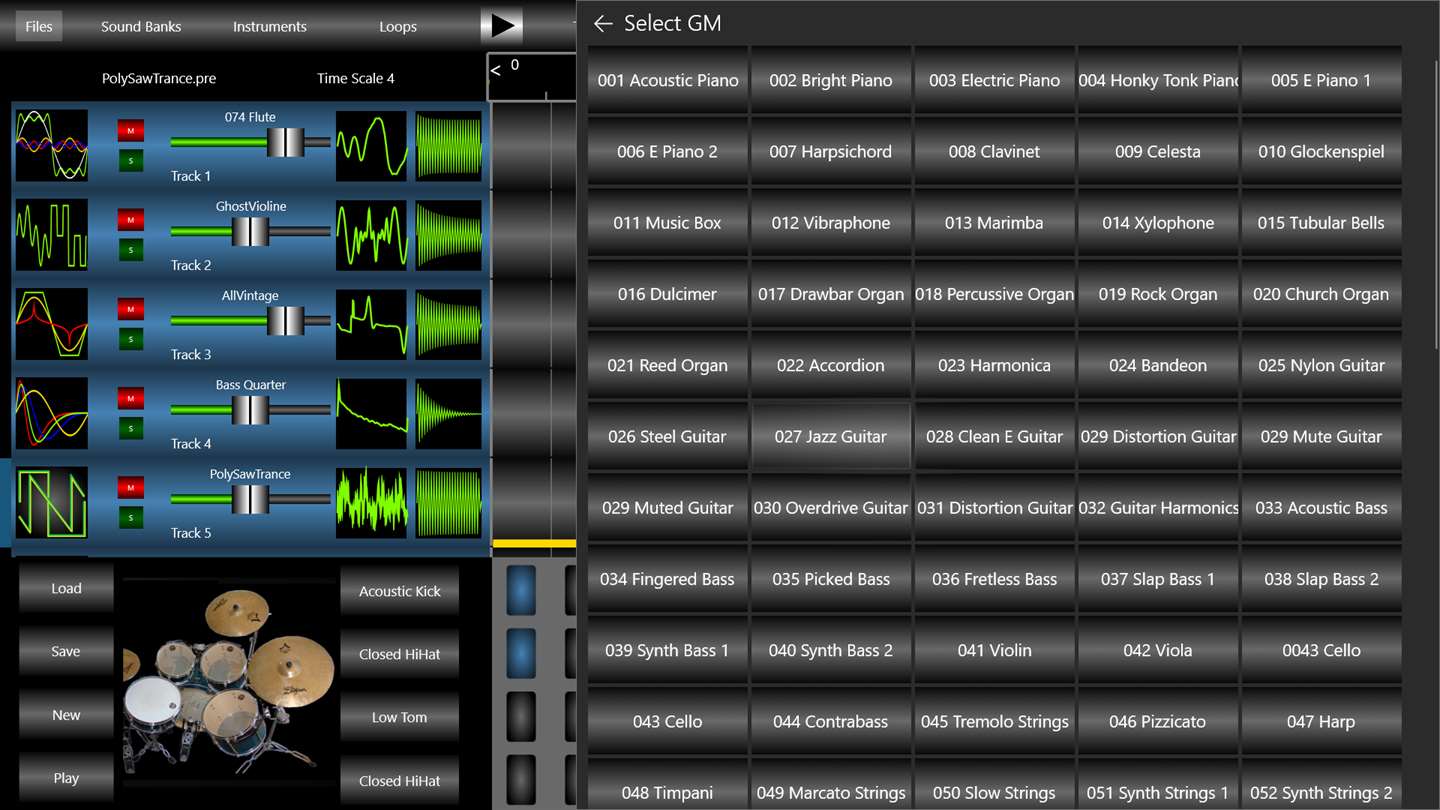Create a new project with New button
The image size is (1440, 810).
[66, 715]
